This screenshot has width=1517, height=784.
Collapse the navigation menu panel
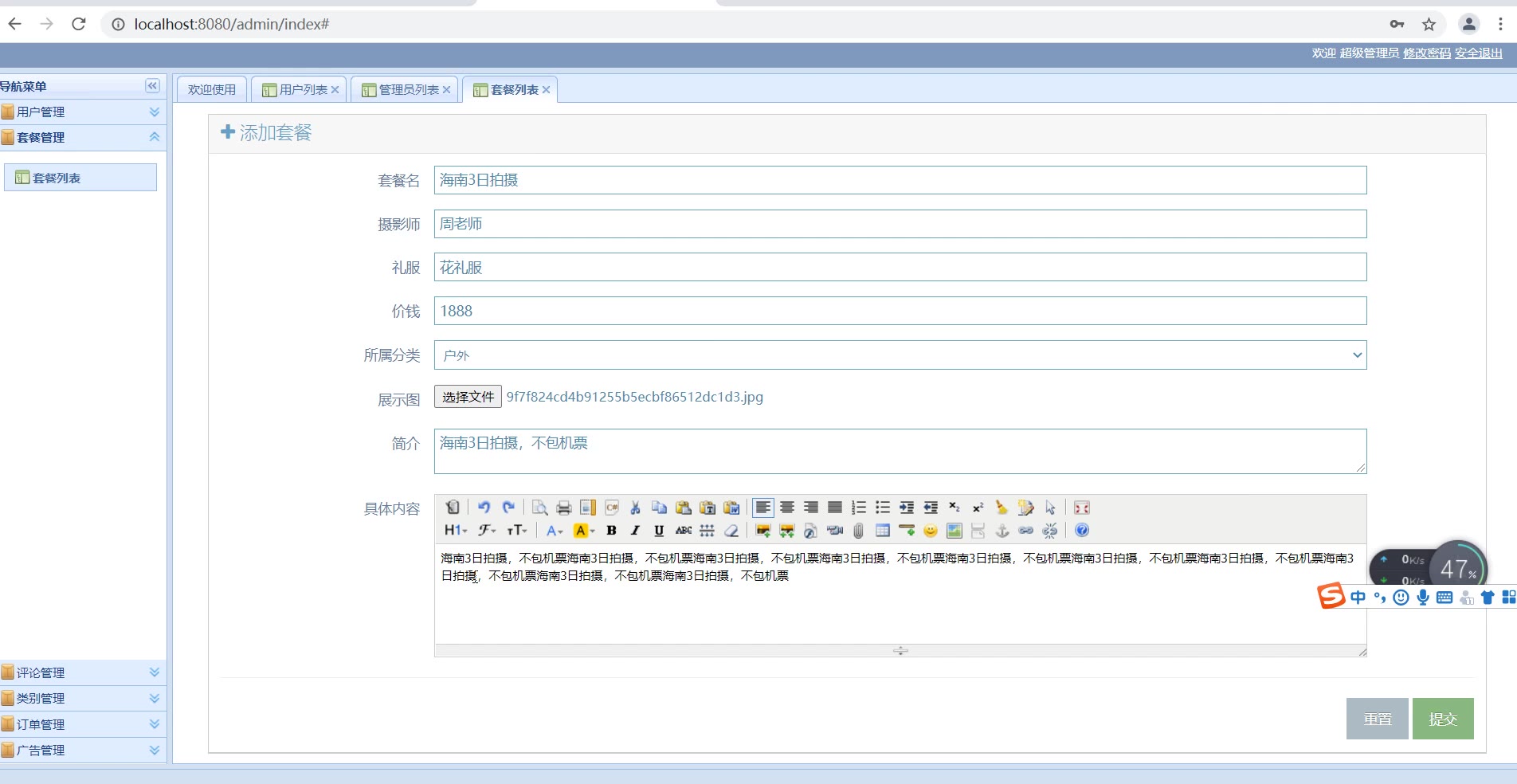(x=152, y=86)
